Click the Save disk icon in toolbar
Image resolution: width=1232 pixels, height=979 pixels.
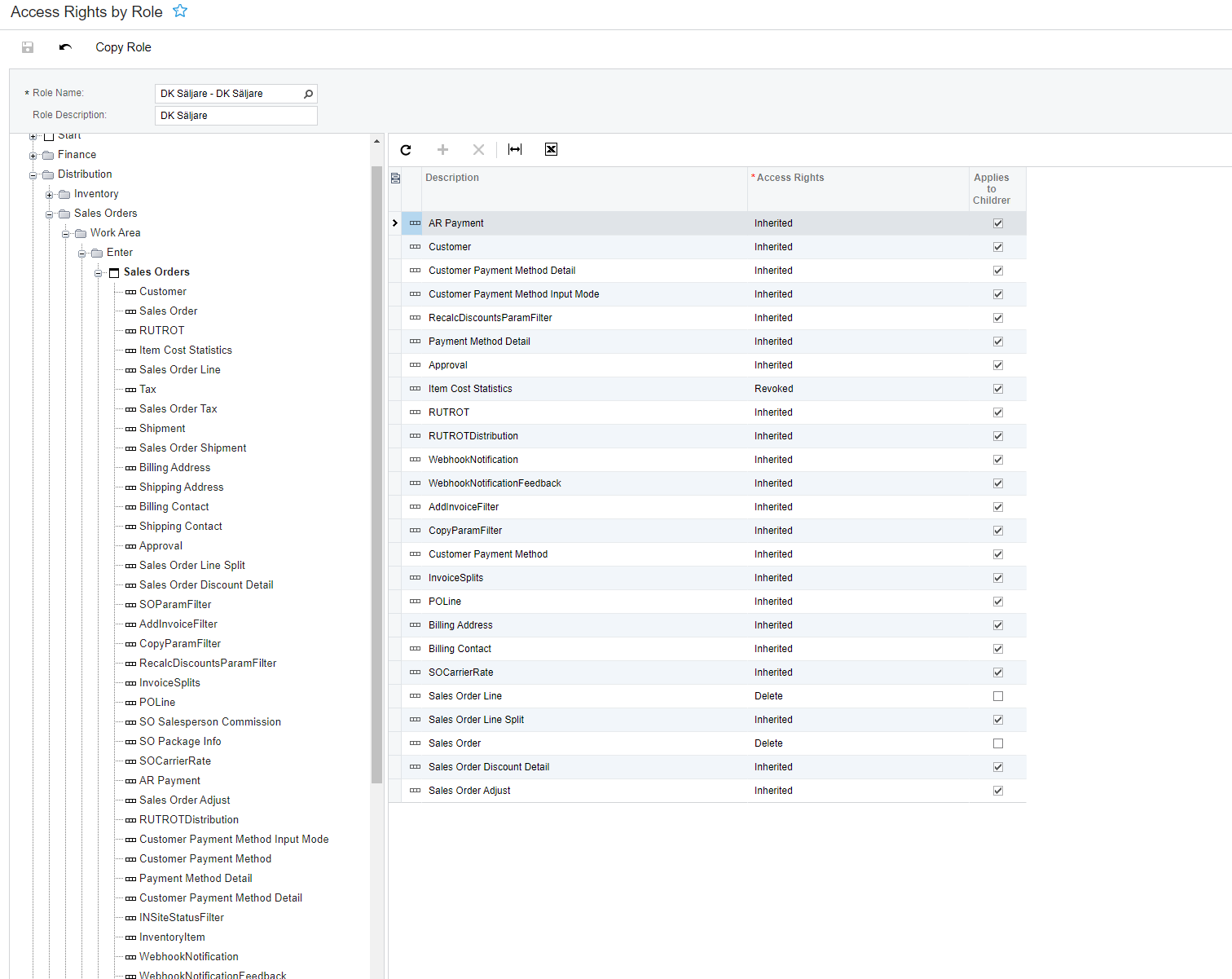point(28,47)
